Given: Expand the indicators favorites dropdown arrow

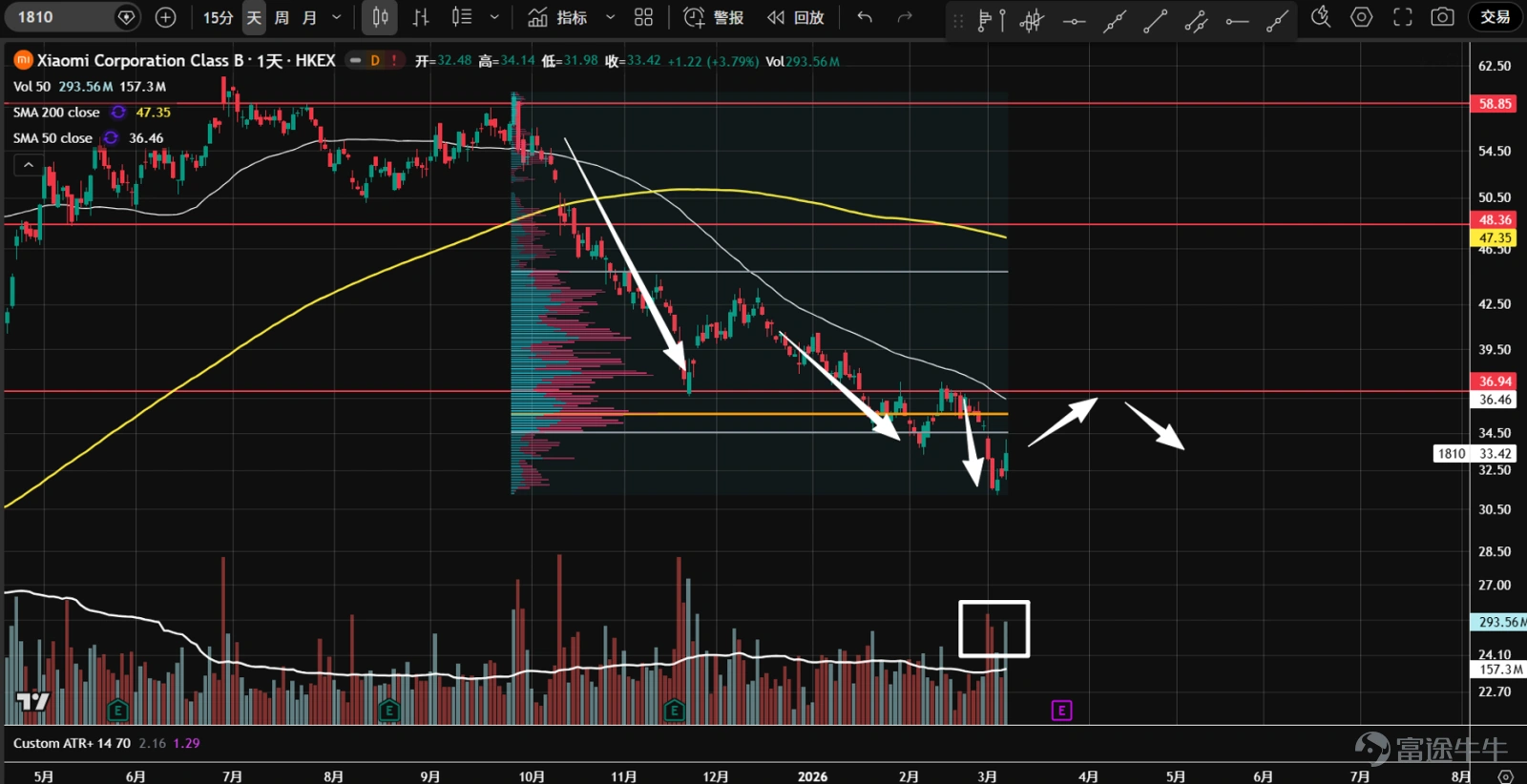Looking at the screenshot, I should (x=611, y=17).
